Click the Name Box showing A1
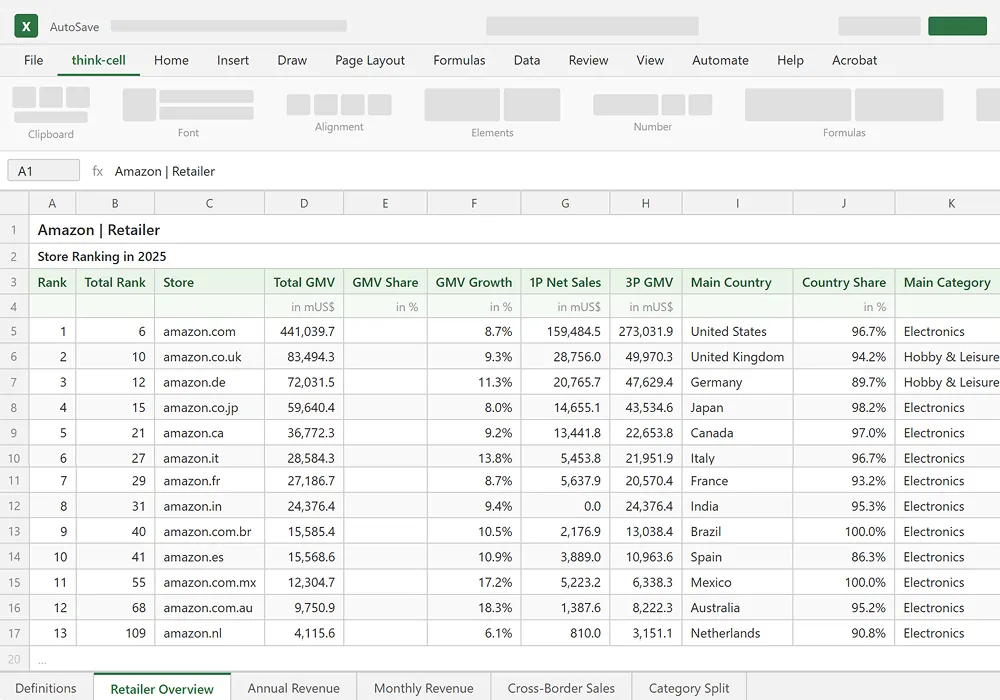This screenshot has width=1000, height=700. pyautogui.click(x=43, y=171)
